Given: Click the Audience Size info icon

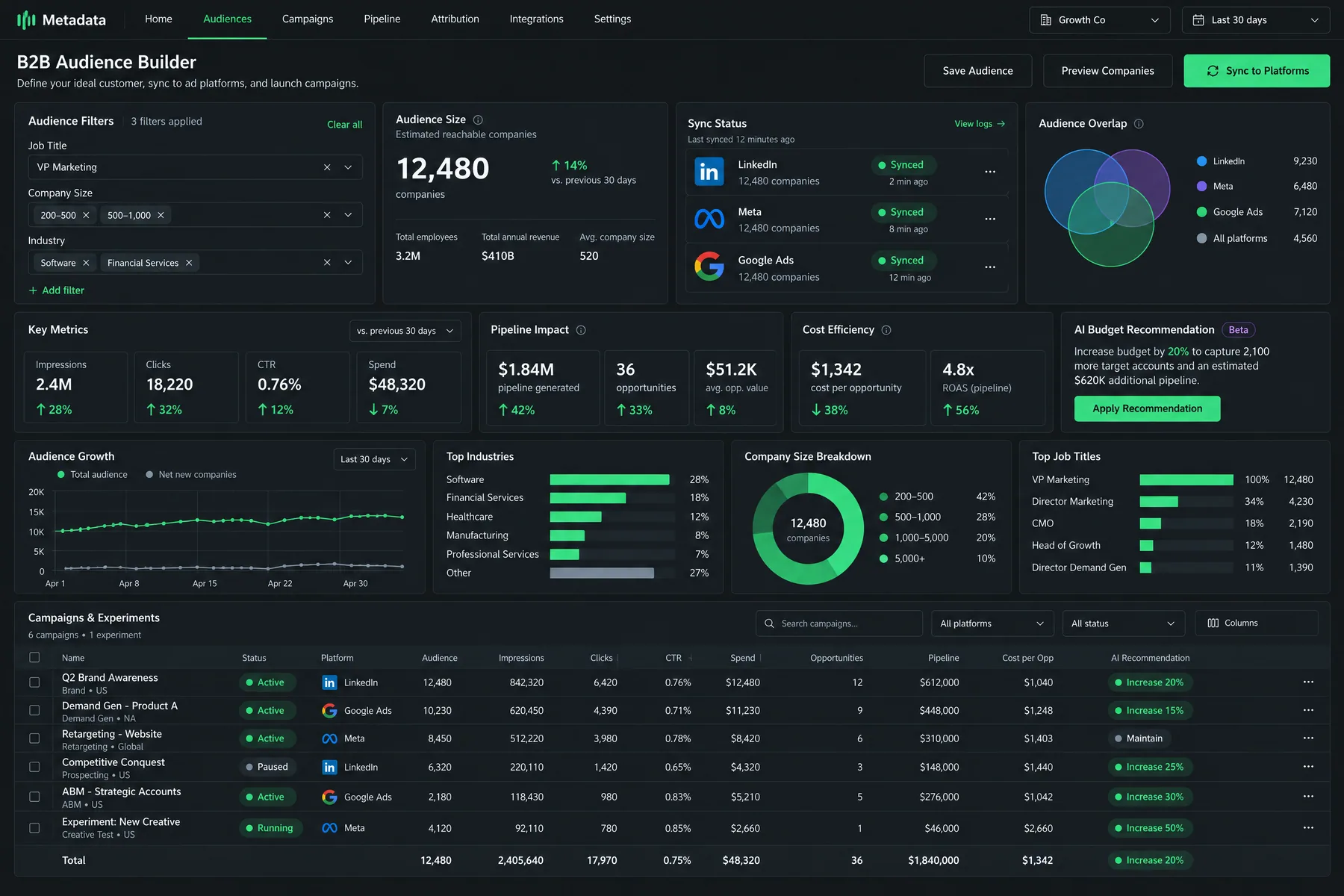Looking at the screenshot, I should (478, 119).
